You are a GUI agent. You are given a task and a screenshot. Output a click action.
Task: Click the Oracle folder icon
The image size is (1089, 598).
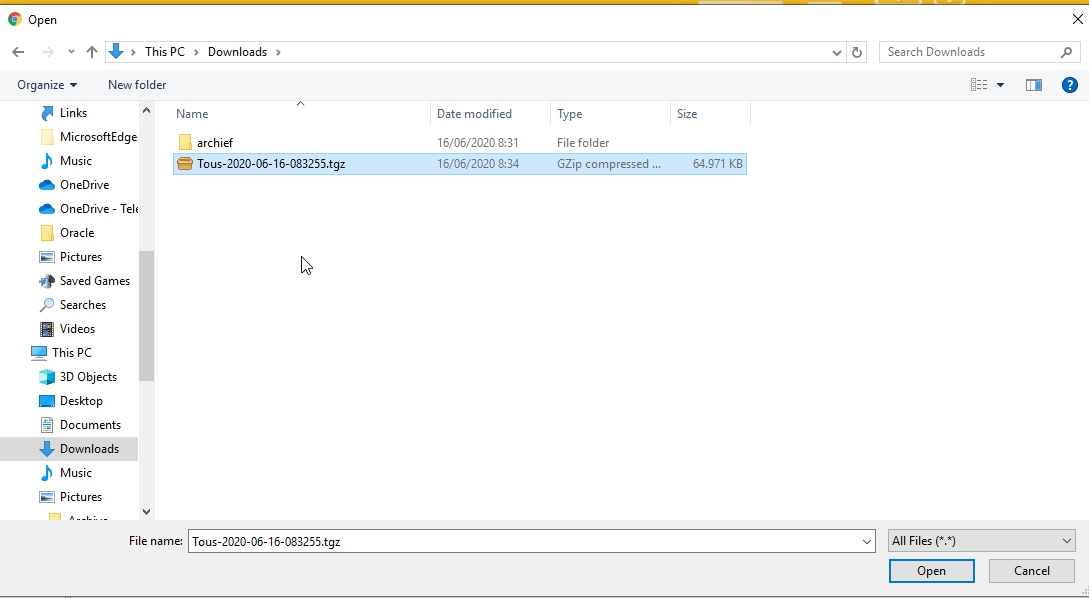pos(47,233)
